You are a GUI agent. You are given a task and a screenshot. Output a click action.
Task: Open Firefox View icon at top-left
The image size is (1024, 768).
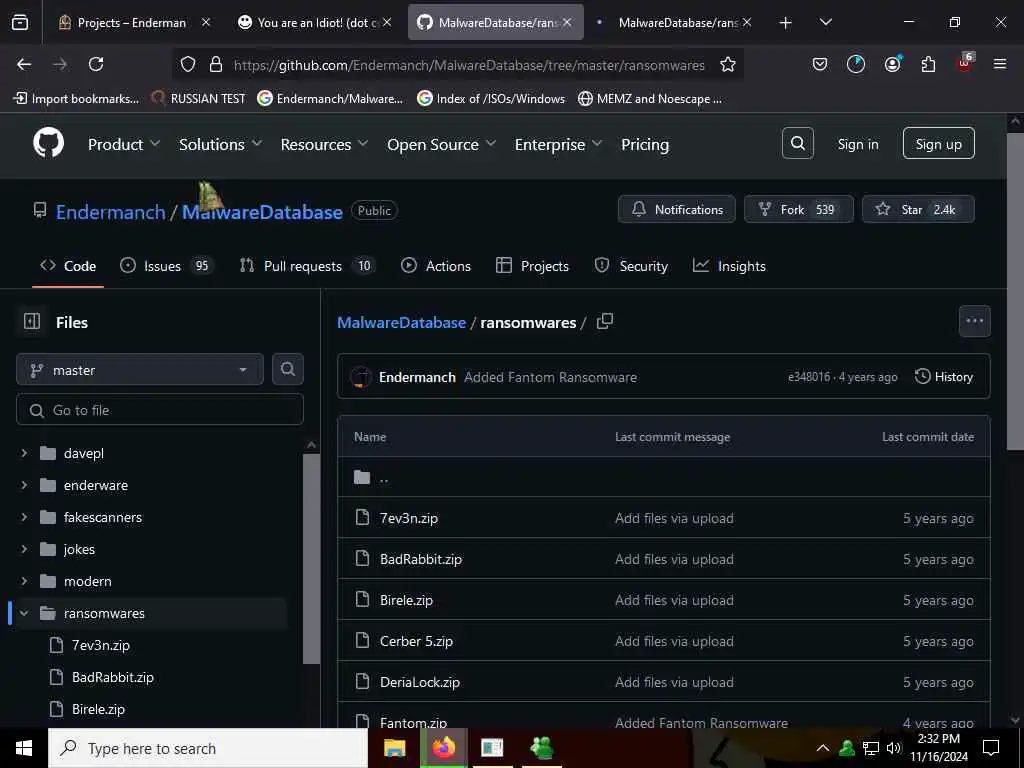[x=20, y=22]
